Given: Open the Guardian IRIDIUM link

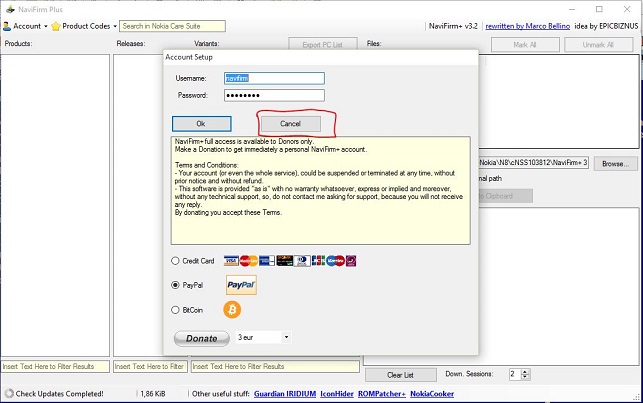Looking at the screenshot, I should [x=283, y=394].
